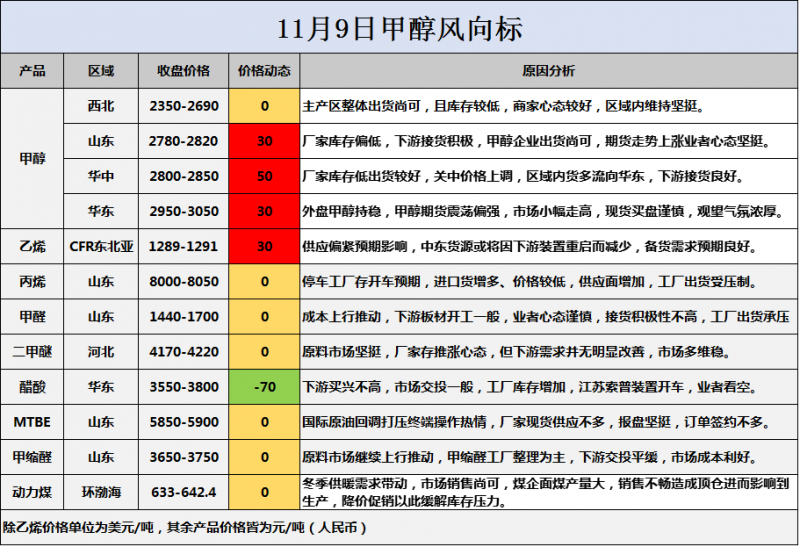Select the "MTBE" product cell
Viewport: 800px width, 547px height.
(32, 422)
